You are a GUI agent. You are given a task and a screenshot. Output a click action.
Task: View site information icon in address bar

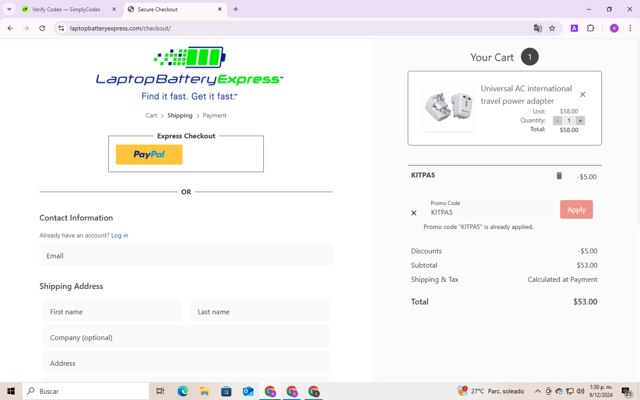point(61,28)
